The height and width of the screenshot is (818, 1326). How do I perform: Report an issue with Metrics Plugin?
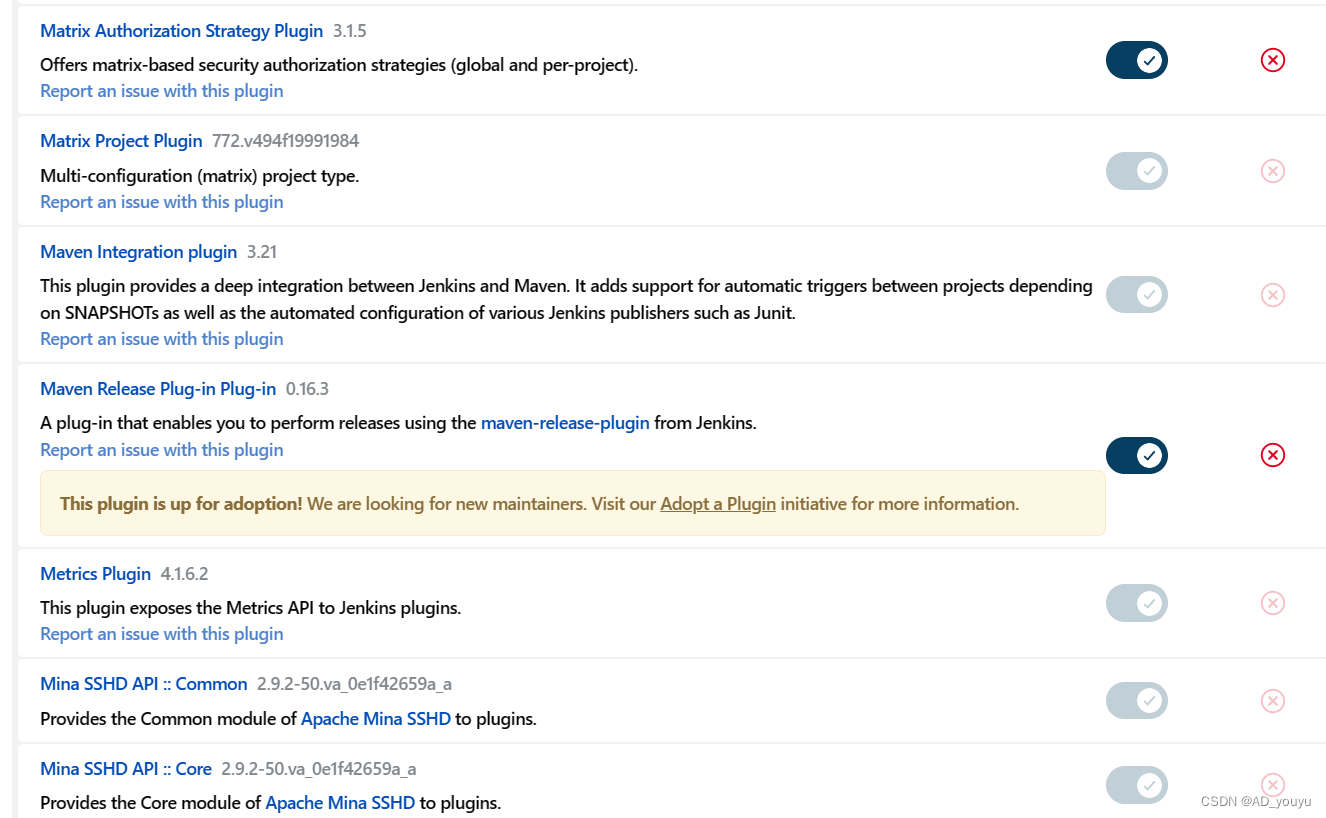tap(161, 634)
